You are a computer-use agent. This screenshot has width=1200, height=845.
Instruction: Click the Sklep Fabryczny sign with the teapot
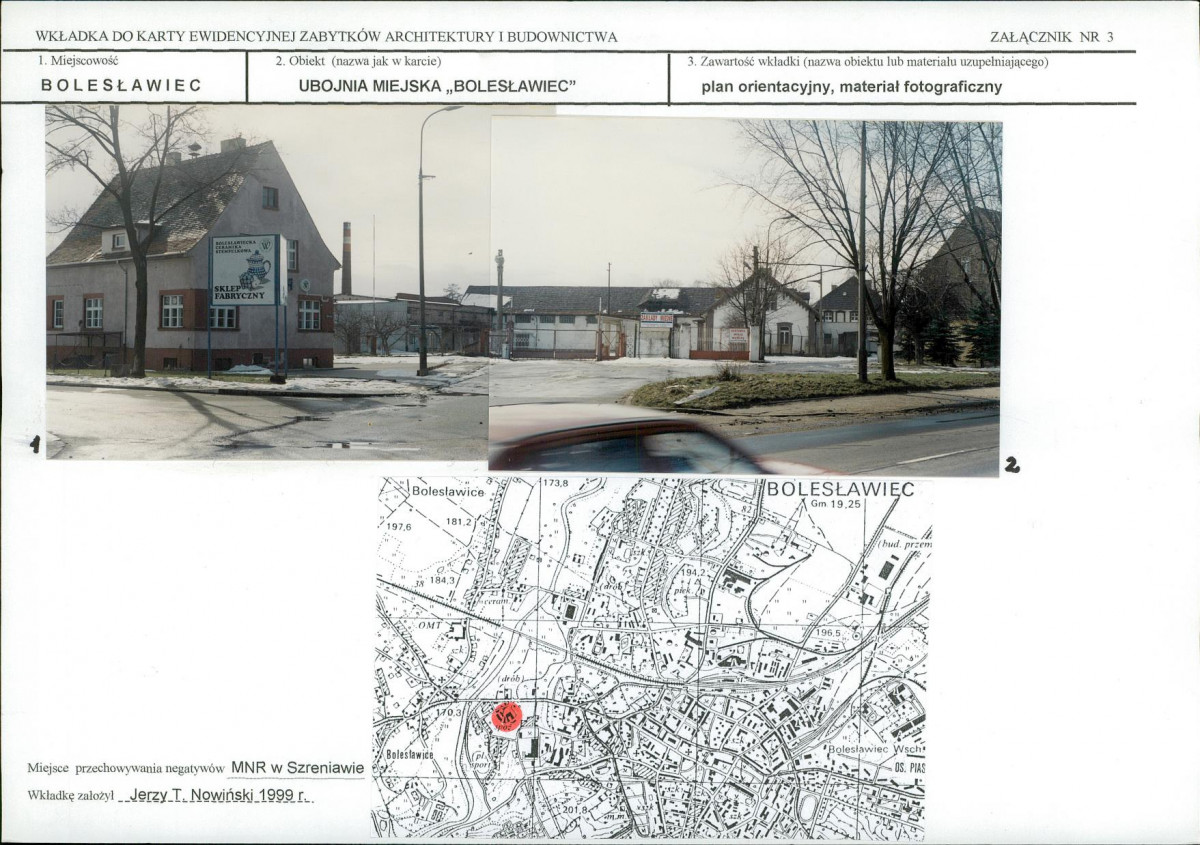(x=246, y=270)
